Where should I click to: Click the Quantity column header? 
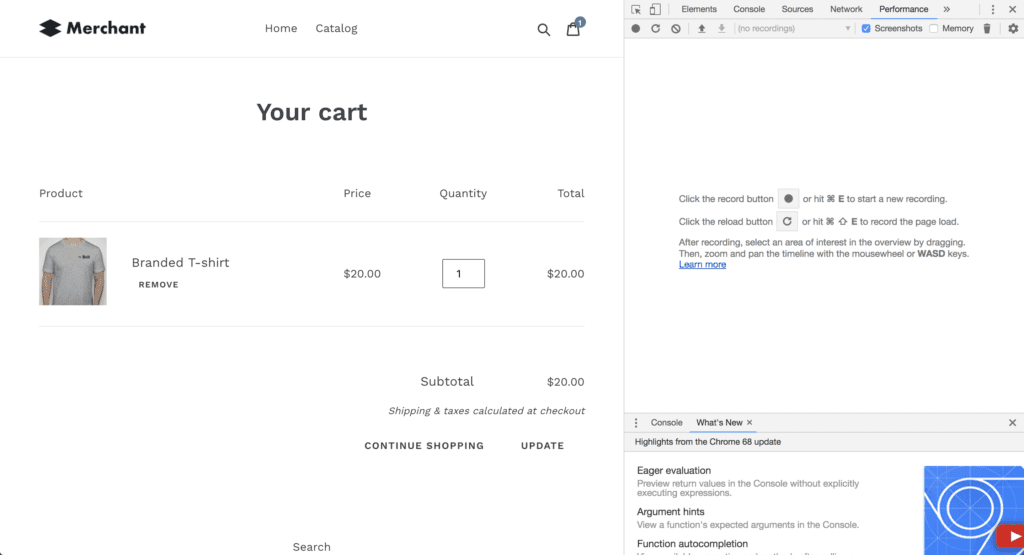(463, 193)
